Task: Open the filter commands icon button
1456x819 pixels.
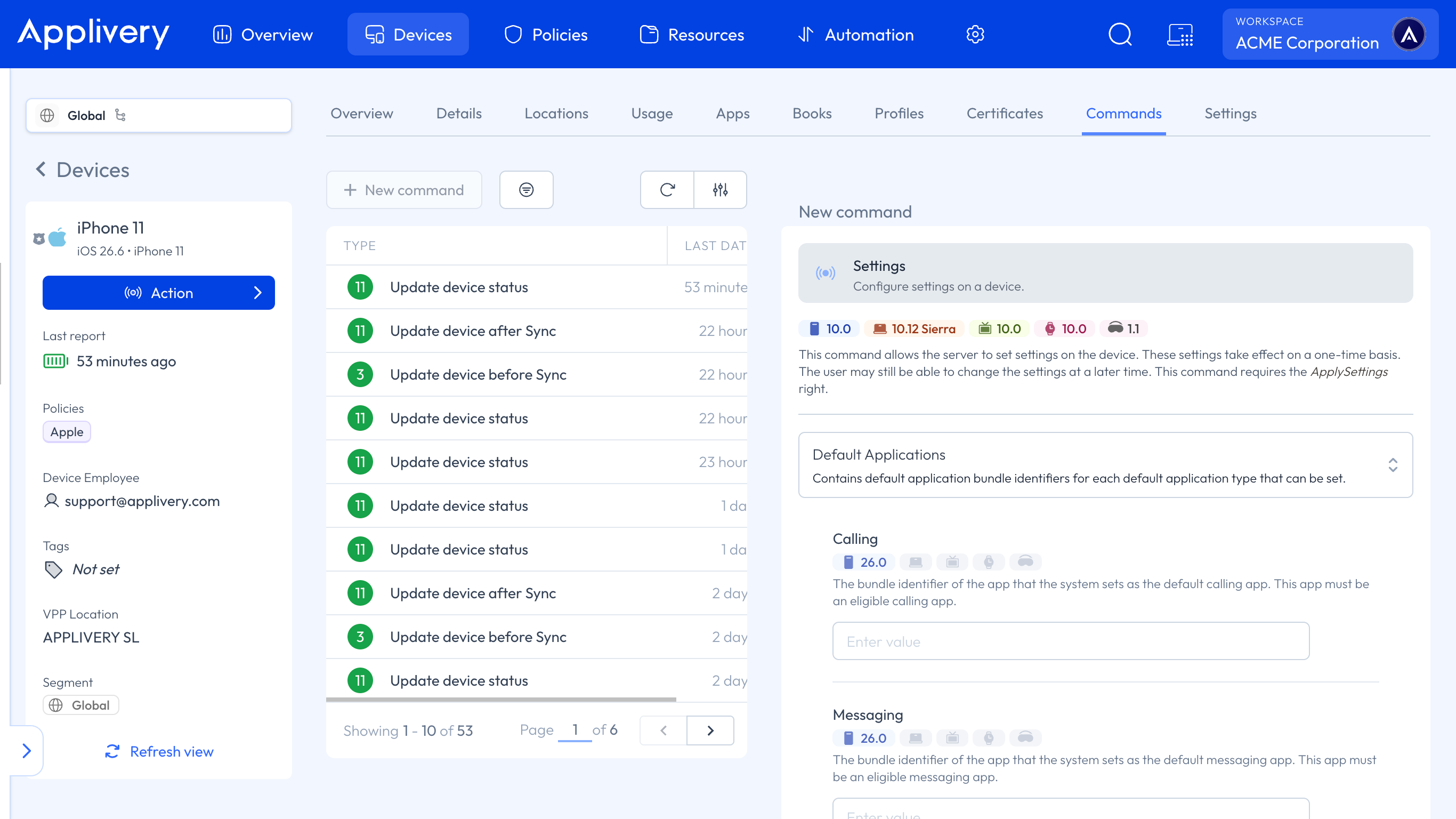Action: click(x=526, y=190)
